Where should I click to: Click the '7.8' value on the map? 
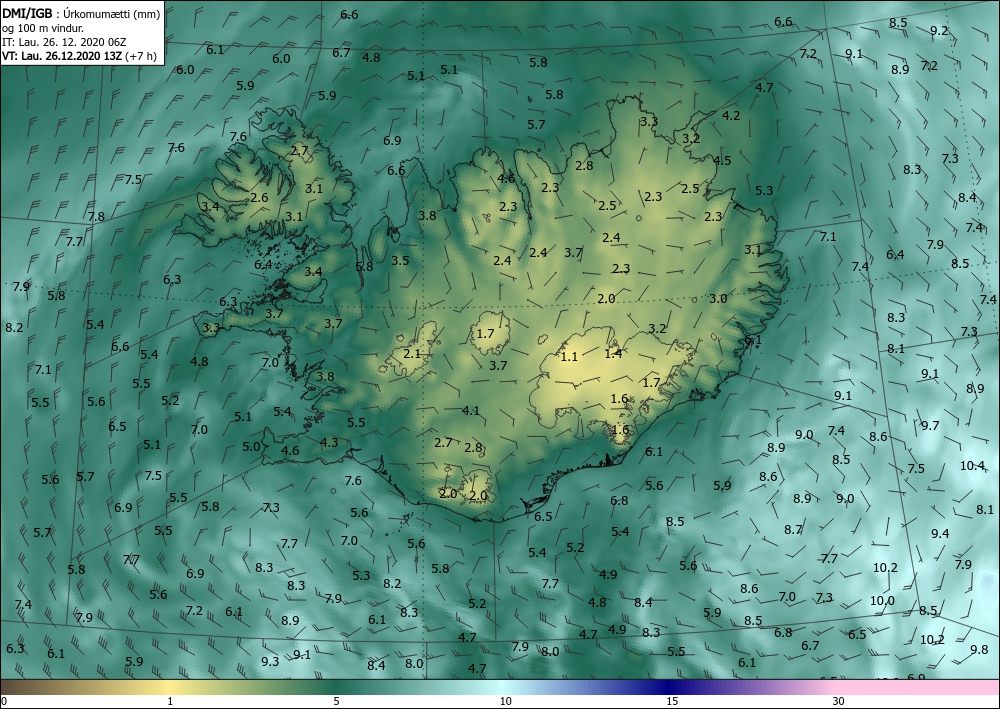click(96, 217)
